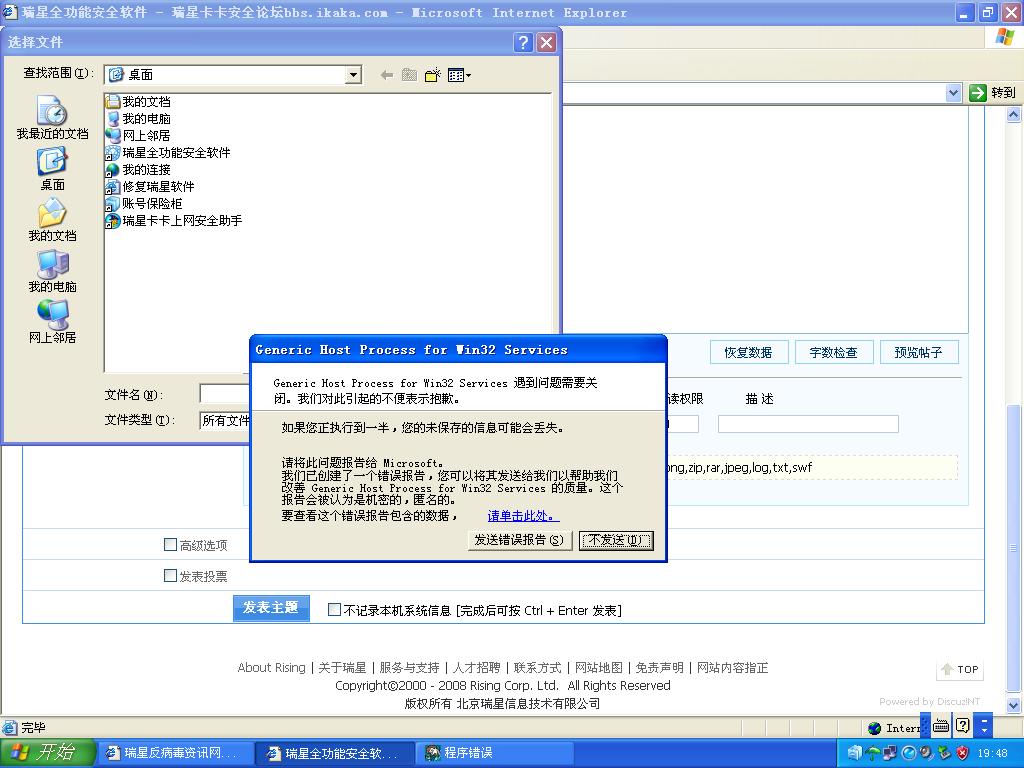
Task: Select 我的电脑 shortcut in places bar
Action: pos(52,271)
